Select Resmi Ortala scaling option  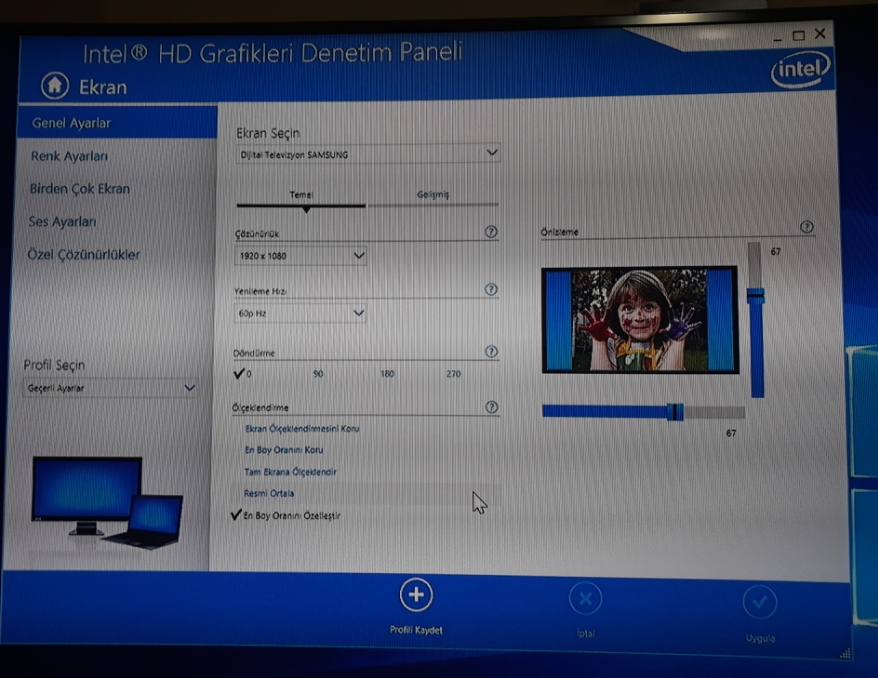click(269, 493)
